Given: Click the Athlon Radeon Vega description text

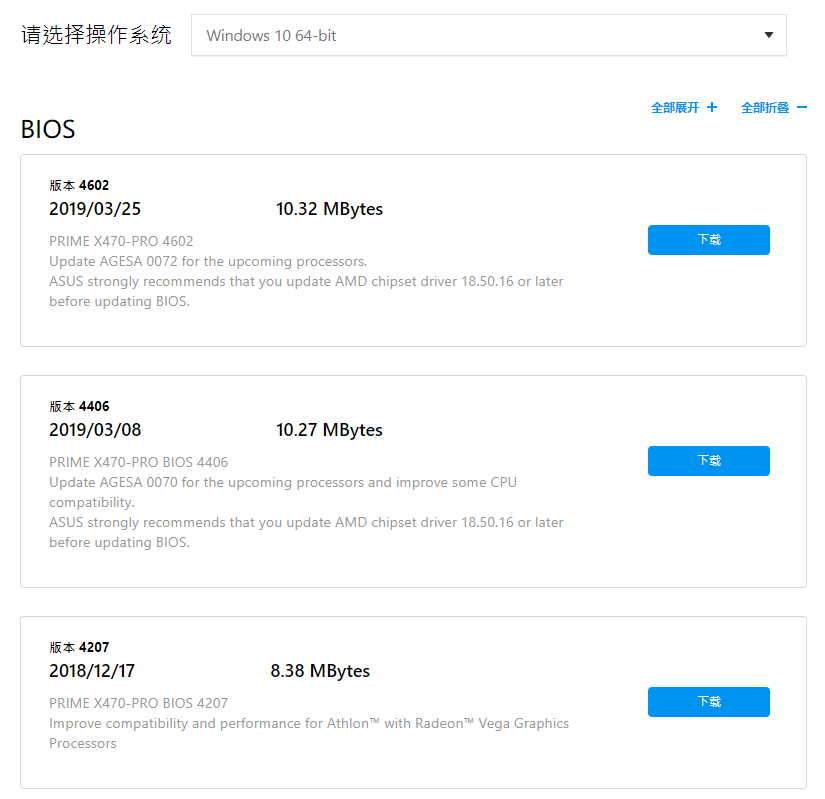Looking at the screenshot, I should pyautogui.click(x=309, y=733).
